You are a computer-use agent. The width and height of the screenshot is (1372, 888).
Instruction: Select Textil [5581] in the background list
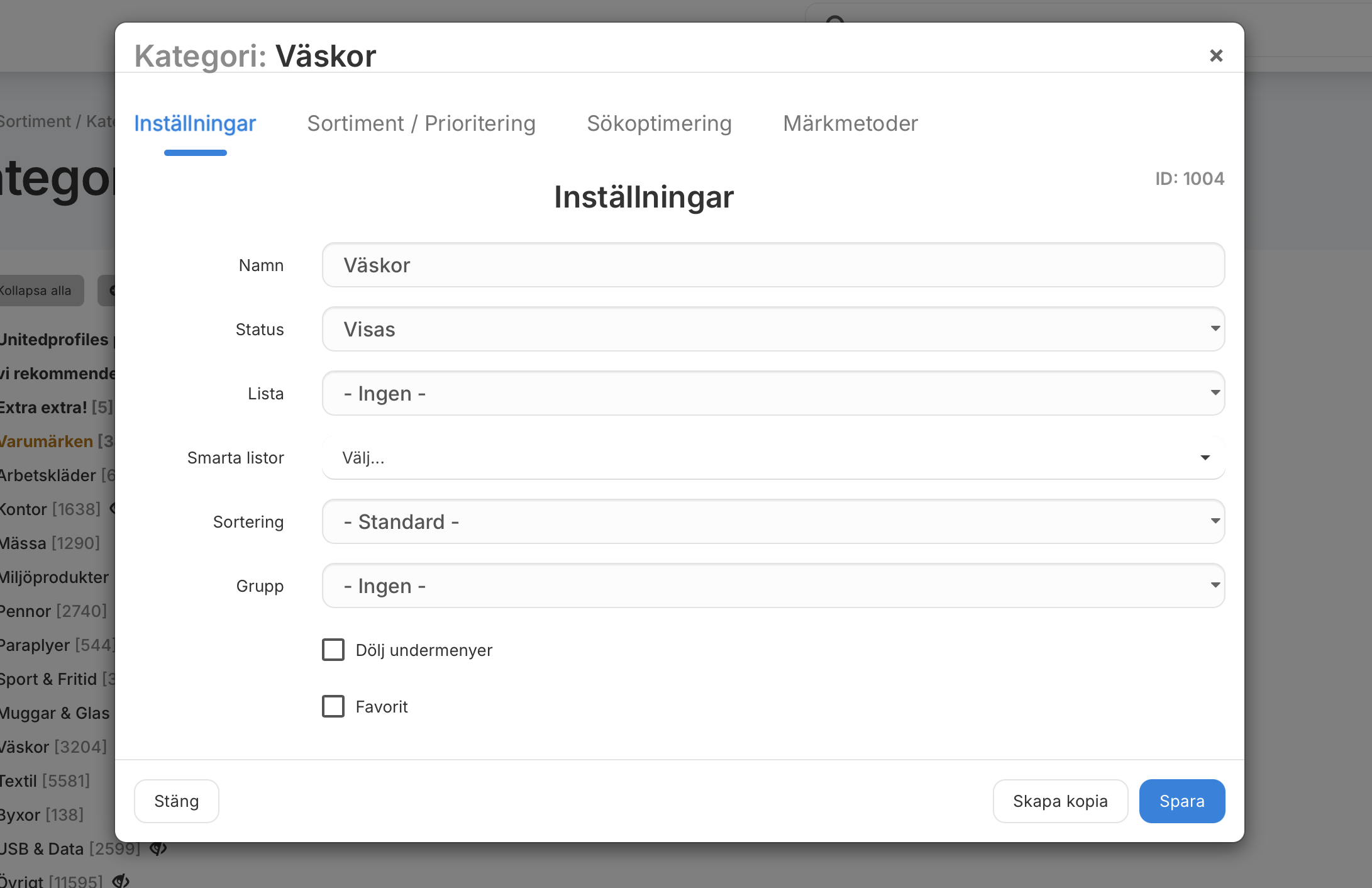45,781
